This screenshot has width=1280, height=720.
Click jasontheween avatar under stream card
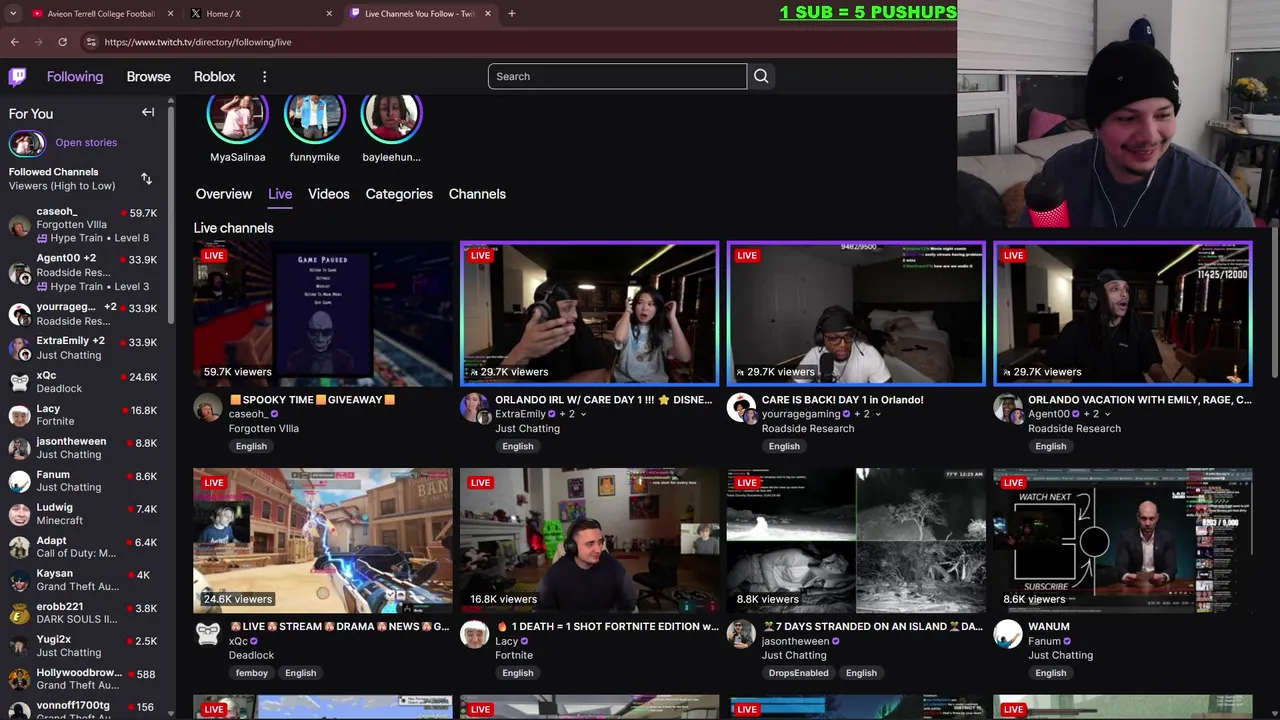tap(741, 634)
